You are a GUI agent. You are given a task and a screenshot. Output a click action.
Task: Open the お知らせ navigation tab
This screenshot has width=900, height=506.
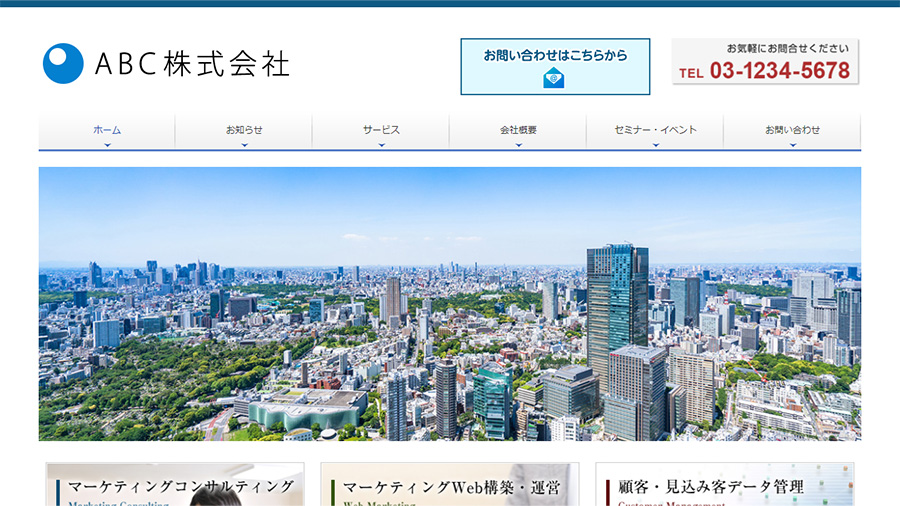pos(244,131)
